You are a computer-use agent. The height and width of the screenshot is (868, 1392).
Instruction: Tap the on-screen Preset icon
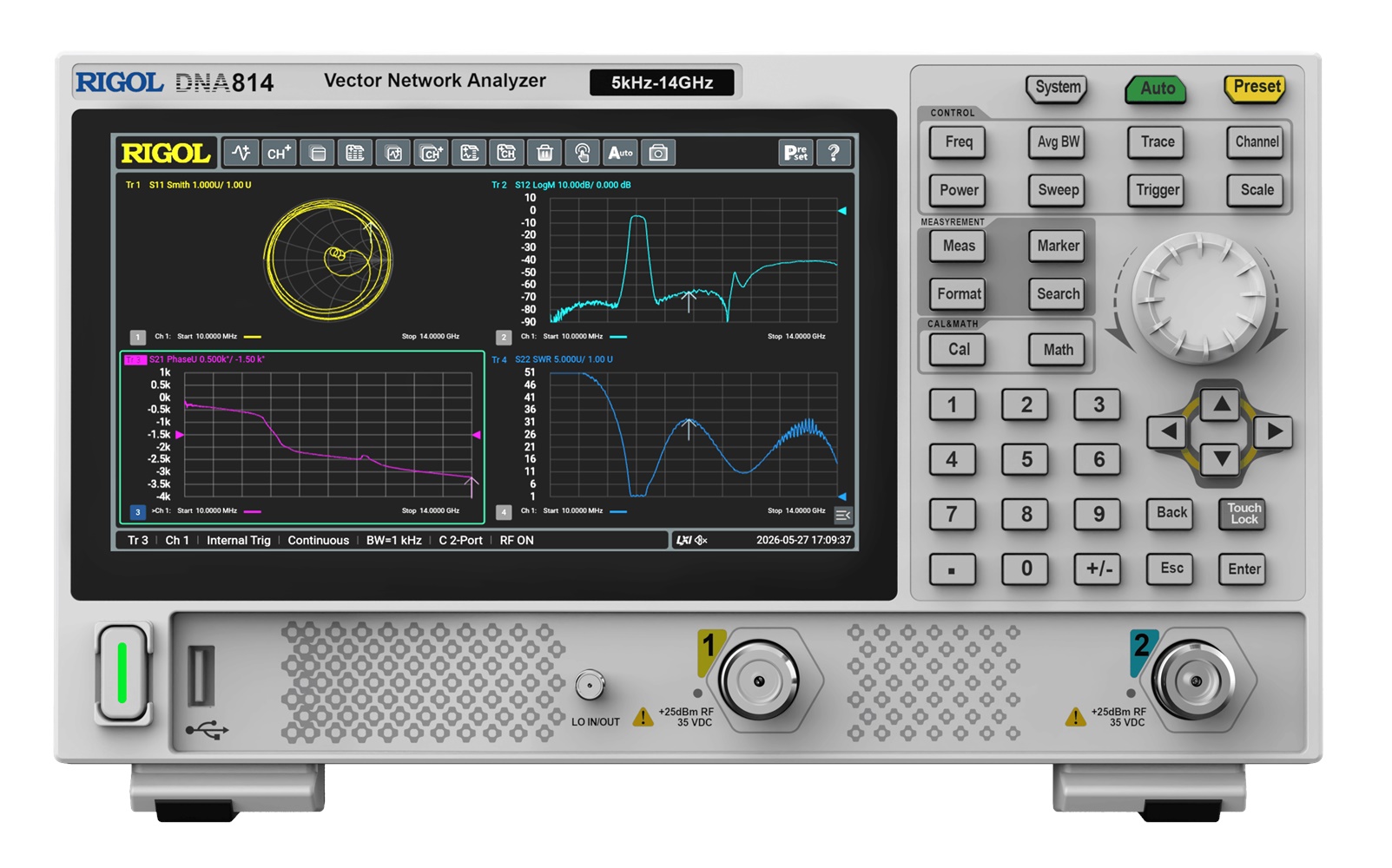(795, 154)
